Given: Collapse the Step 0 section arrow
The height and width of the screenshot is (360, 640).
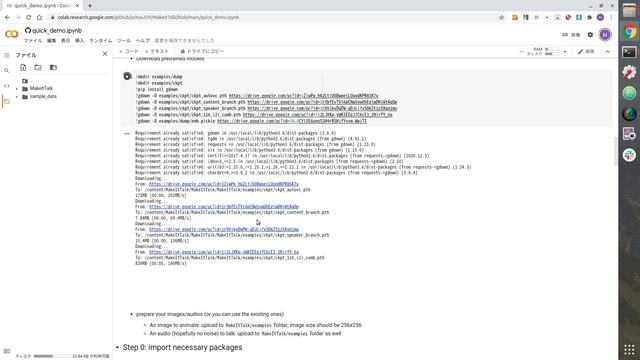Looking at the screenshot, I should pyautogui.click(x=118, y=347).
